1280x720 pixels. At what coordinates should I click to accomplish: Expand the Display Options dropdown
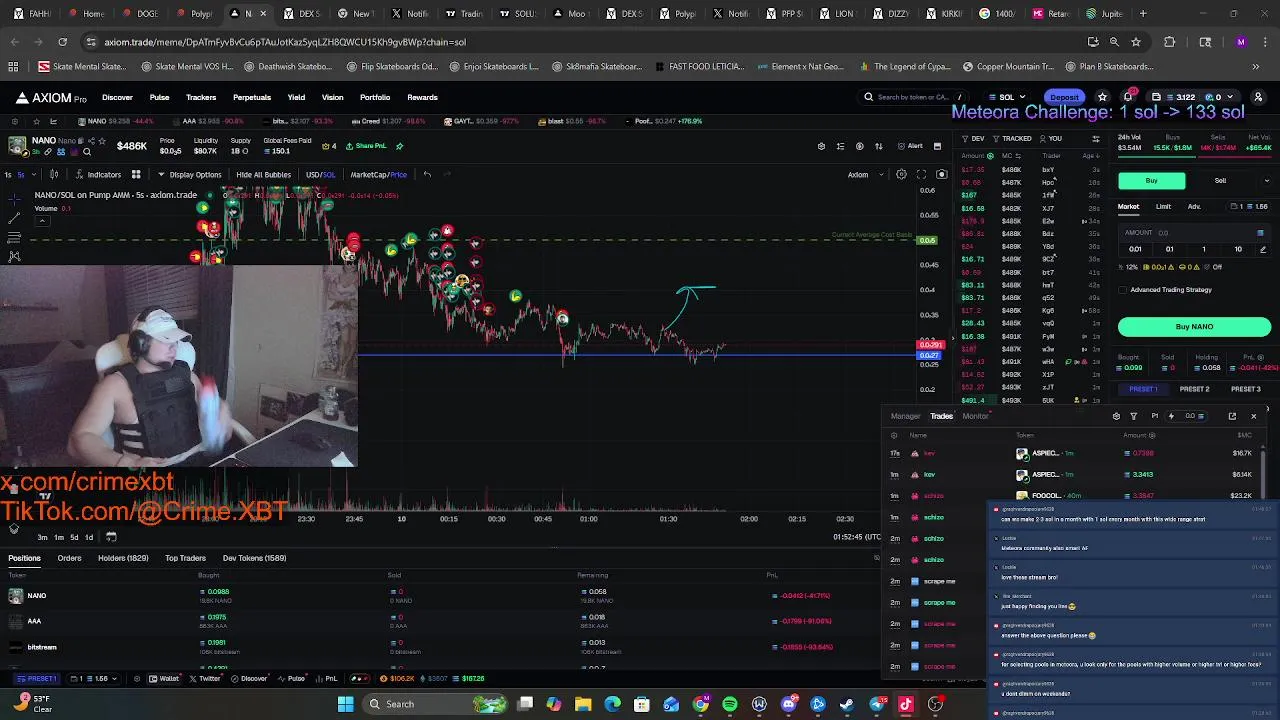coord(190,175)
